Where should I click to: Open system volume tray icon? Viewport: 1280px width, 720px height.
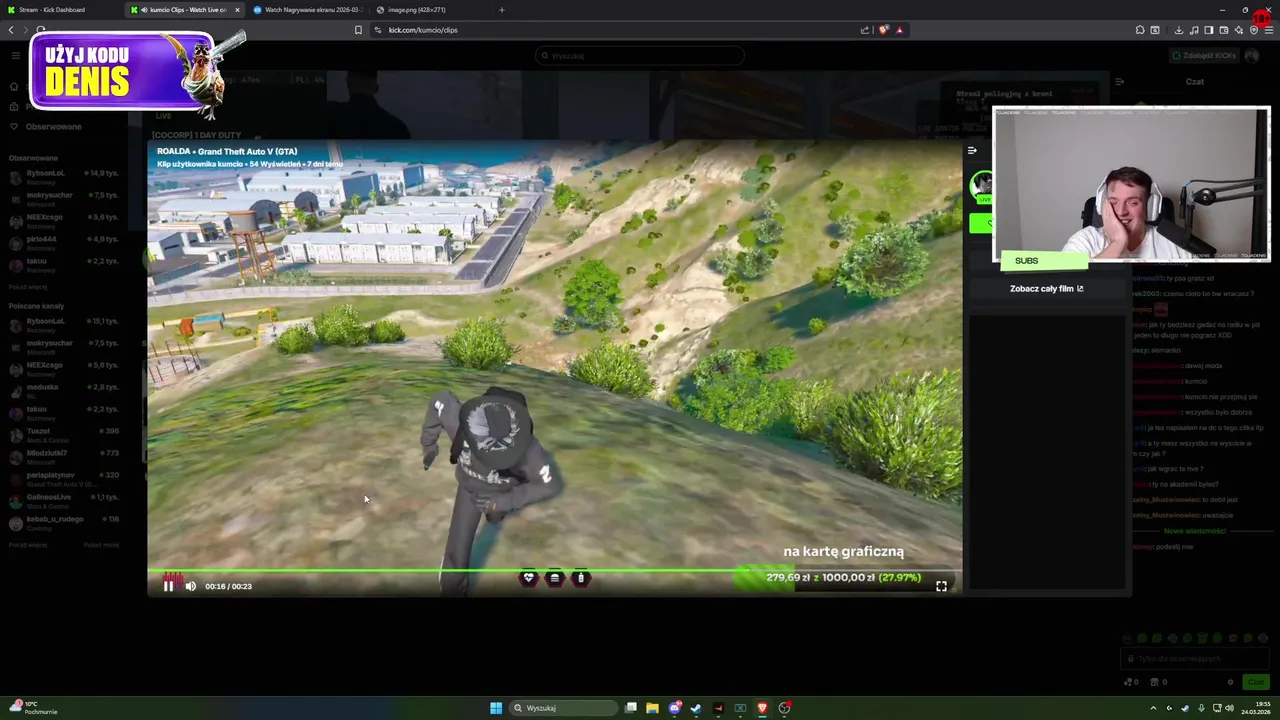click(1229, 708)
